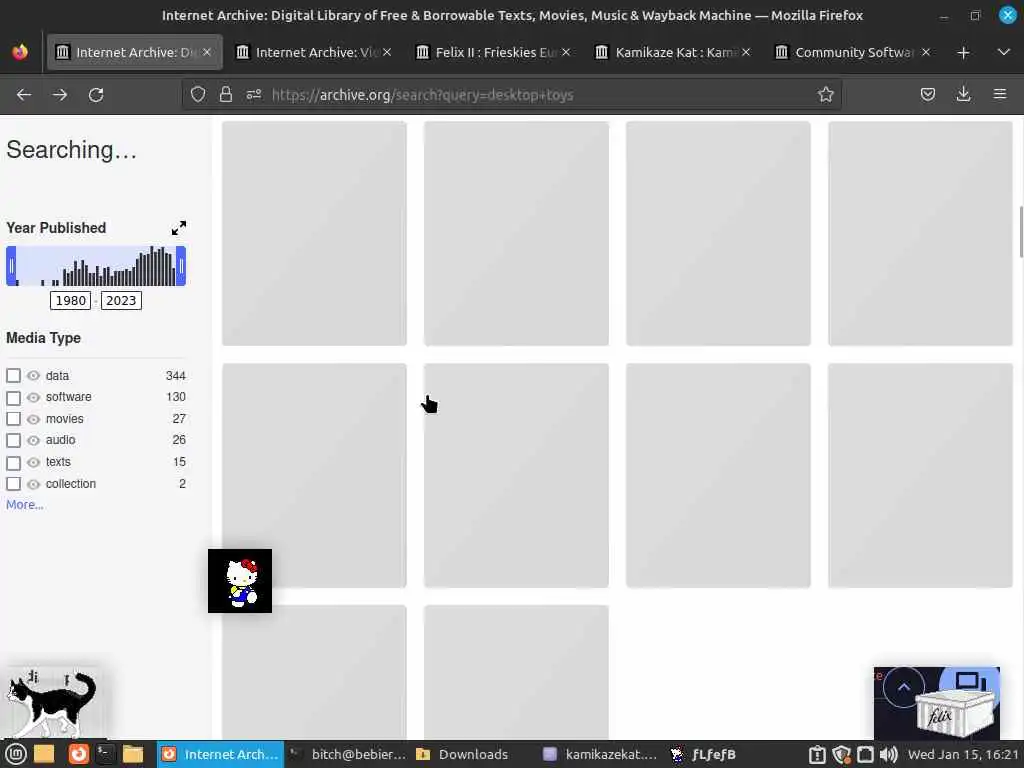
Task: Switch to Community Software tab
Action: (853, 52)
